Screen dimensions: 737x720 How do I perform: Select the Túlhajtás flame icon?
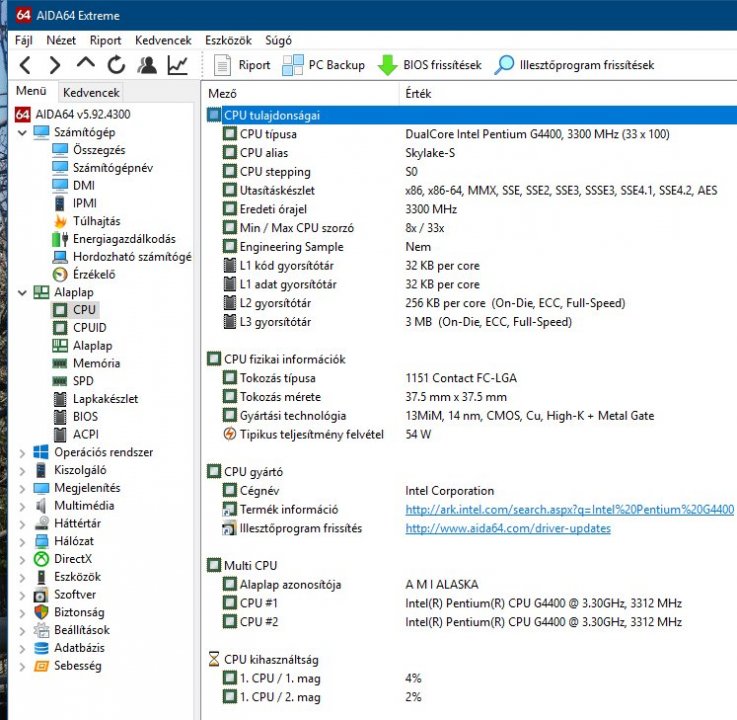pyautogui.click(x=60, y=221)
